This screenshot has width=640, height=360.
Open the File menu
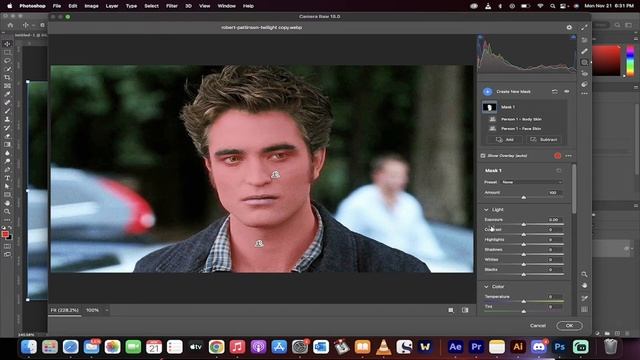click(57, 6)
